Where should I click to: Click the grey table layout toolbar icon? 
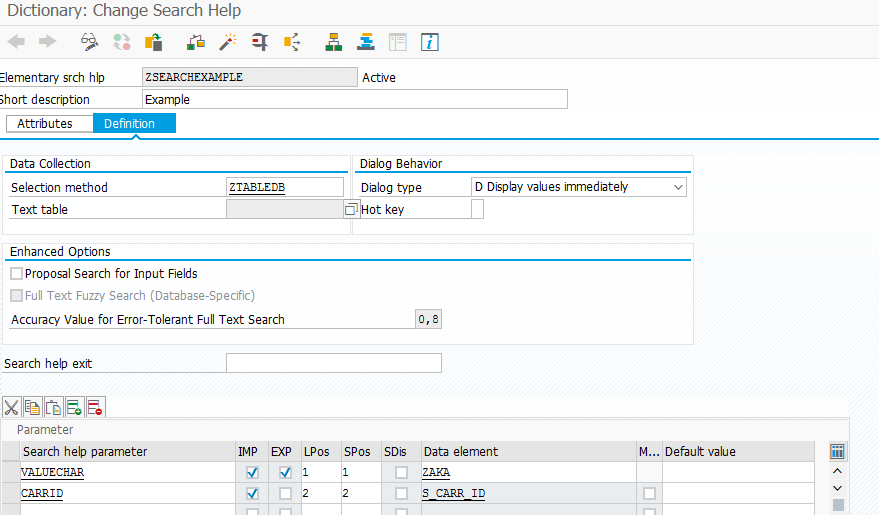click(x=397, y=42)
